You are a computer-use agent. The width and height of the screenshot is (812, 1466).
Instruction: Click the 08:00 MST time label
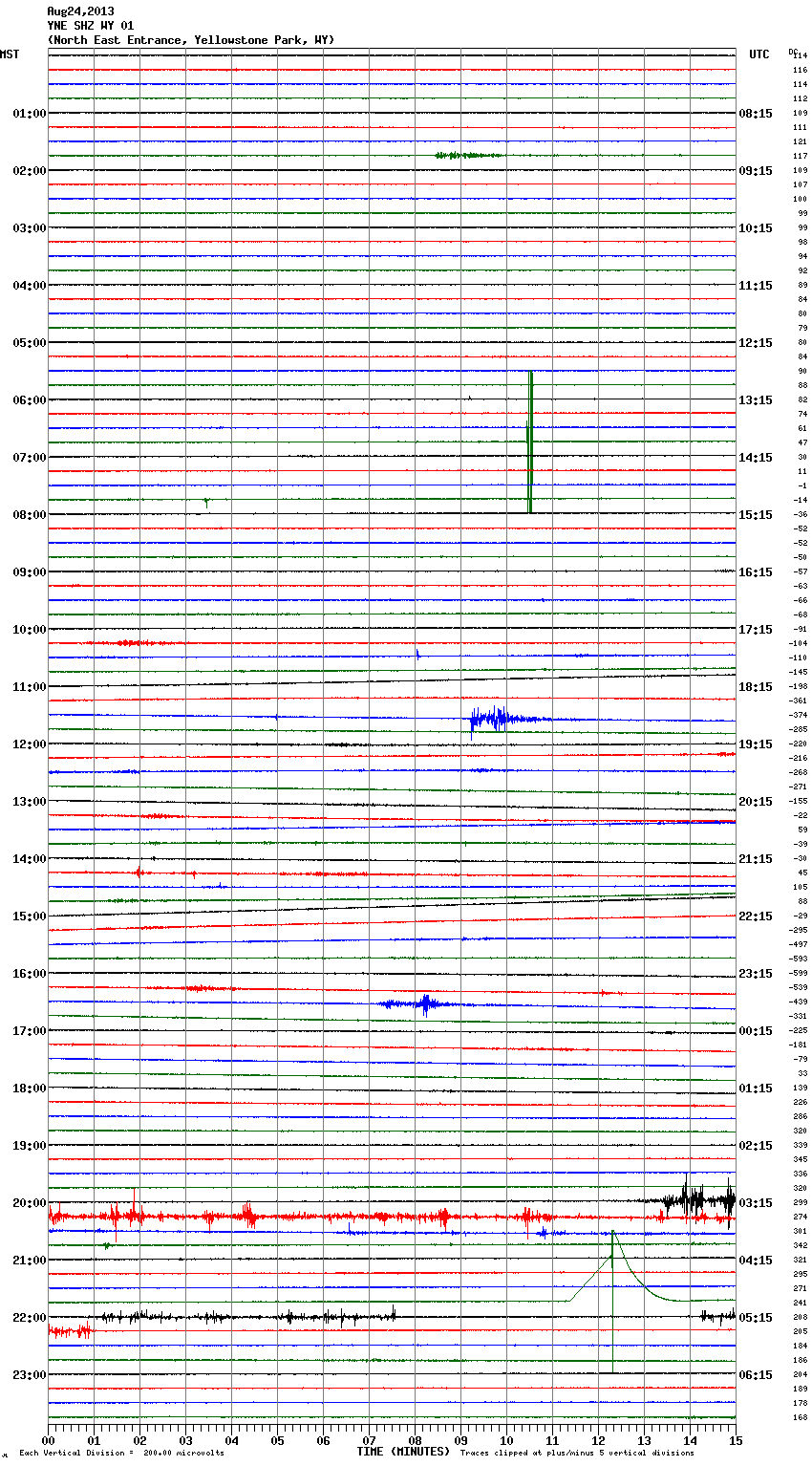[x=30, y=515]
